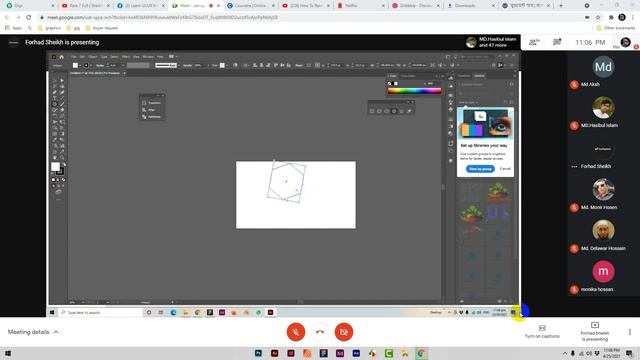640x360 pixels.
Task: Select the Pen tool in Illustrator
Action: click(55, 92)
